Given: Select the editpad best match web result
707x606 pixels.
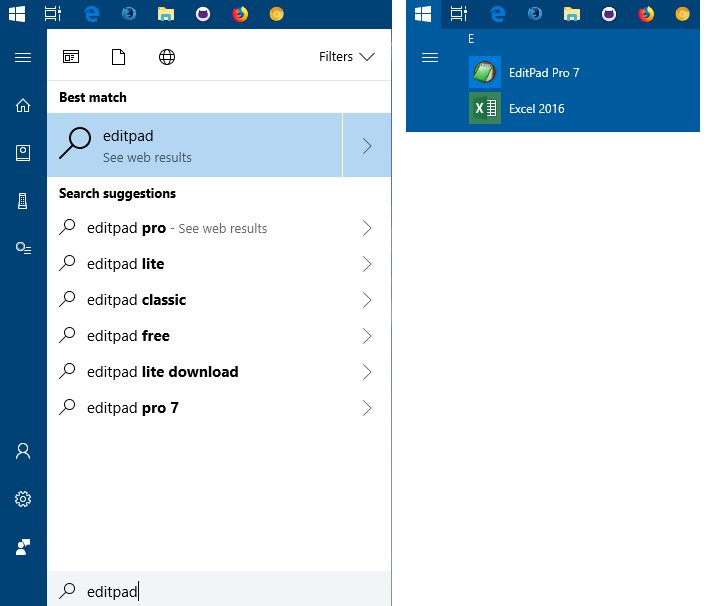Looking at the screenshot, I should (x=195, y=145).
